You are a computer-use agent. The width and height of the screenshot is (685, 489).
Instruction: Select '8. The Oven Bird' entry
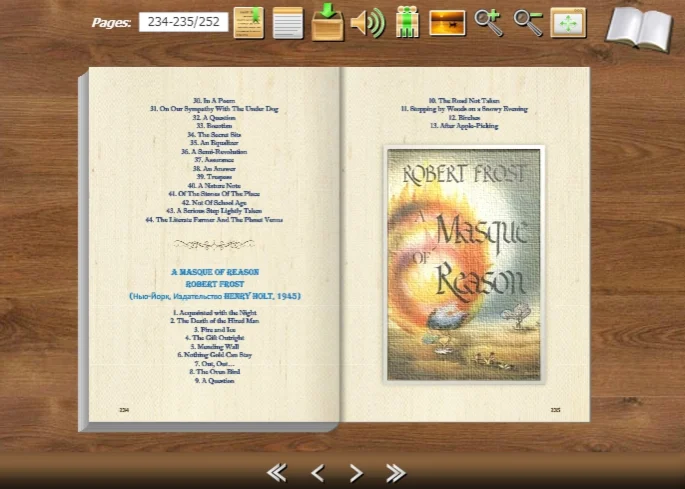(214, 372)
